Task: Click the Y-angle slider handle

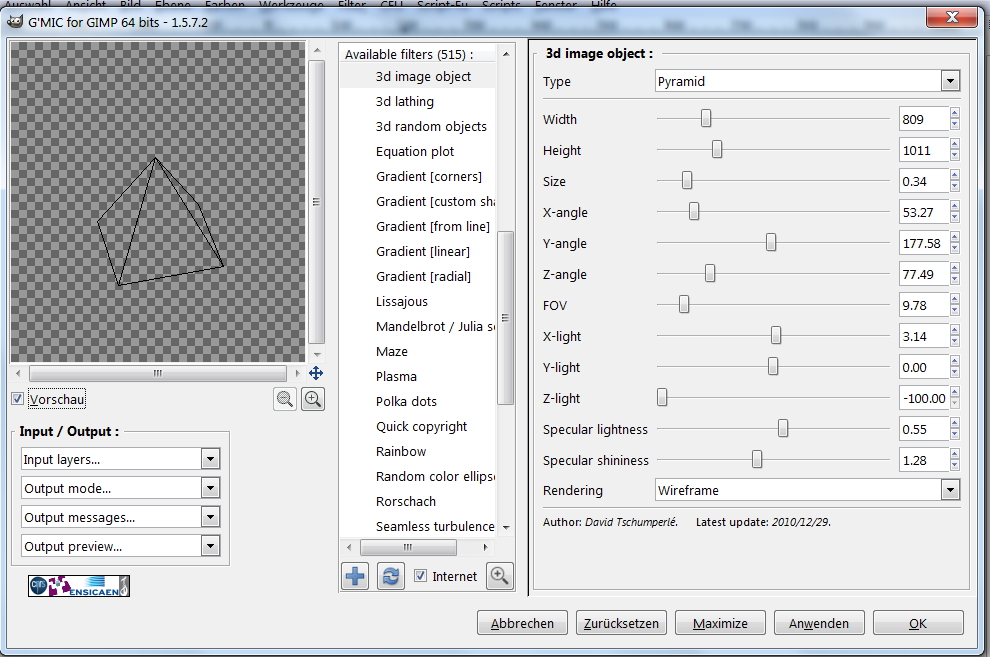Action: [x=771, y=242]
